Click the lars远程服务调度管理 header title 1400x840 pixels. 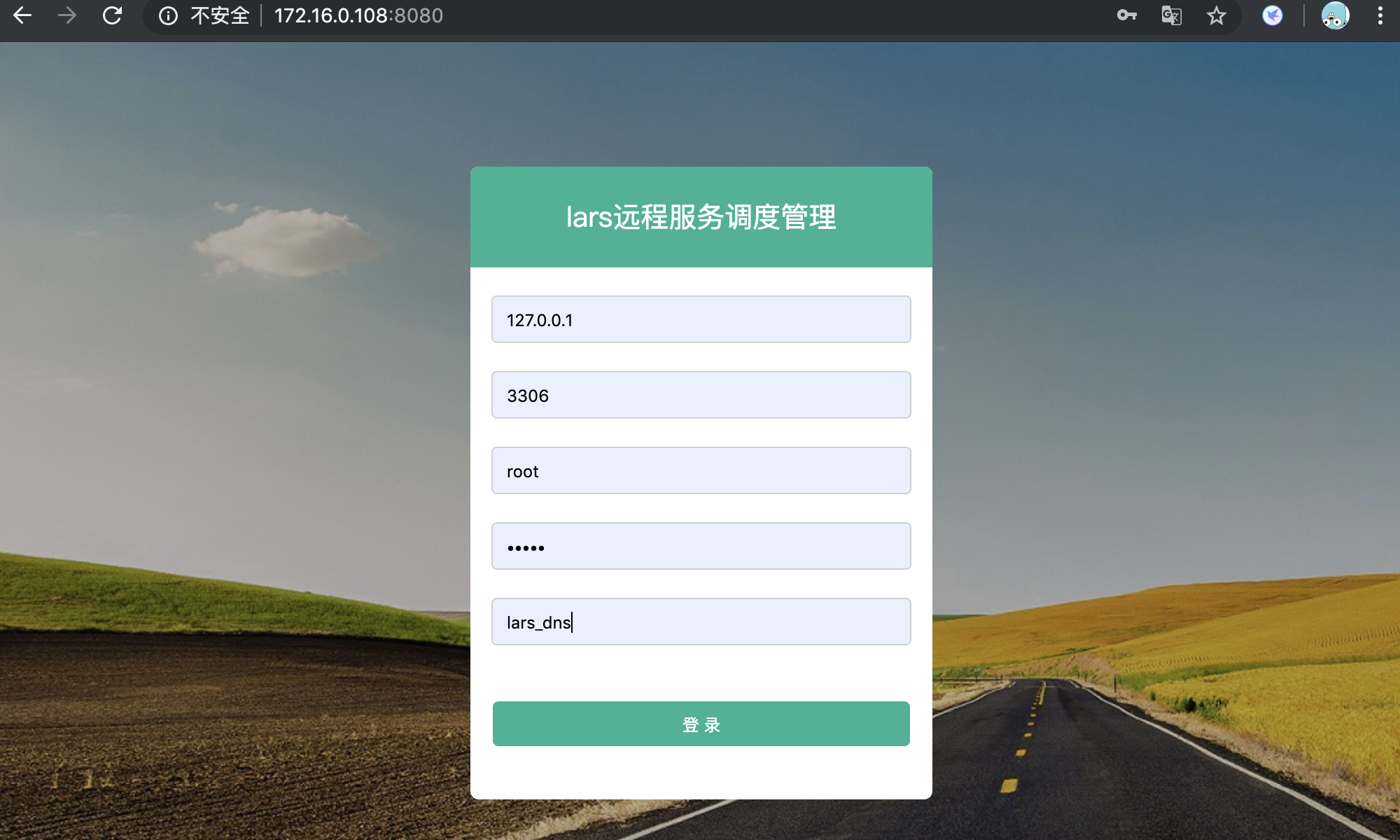click(x=701, y=217)
